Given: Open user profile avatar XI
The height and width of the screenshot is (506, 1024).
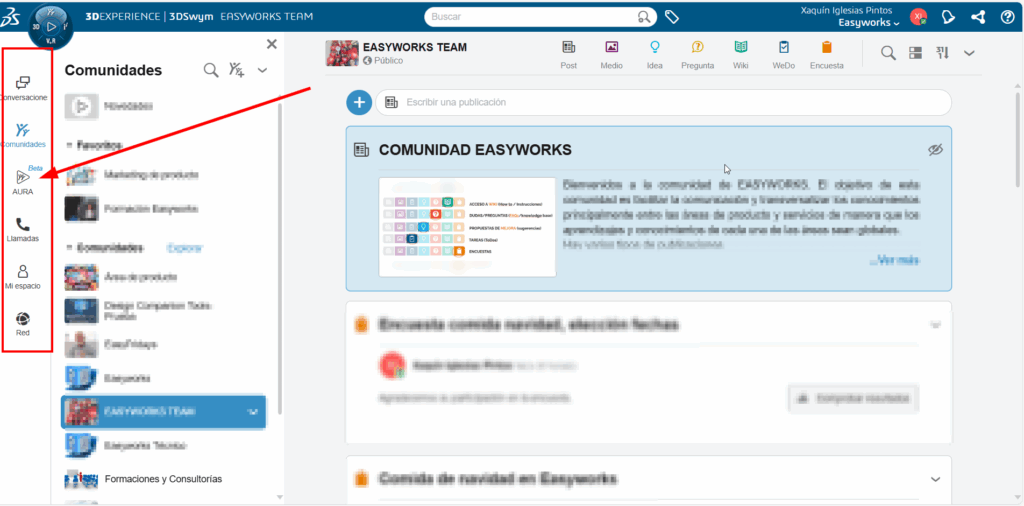Looking at the screenshot, I should [919, 17].
